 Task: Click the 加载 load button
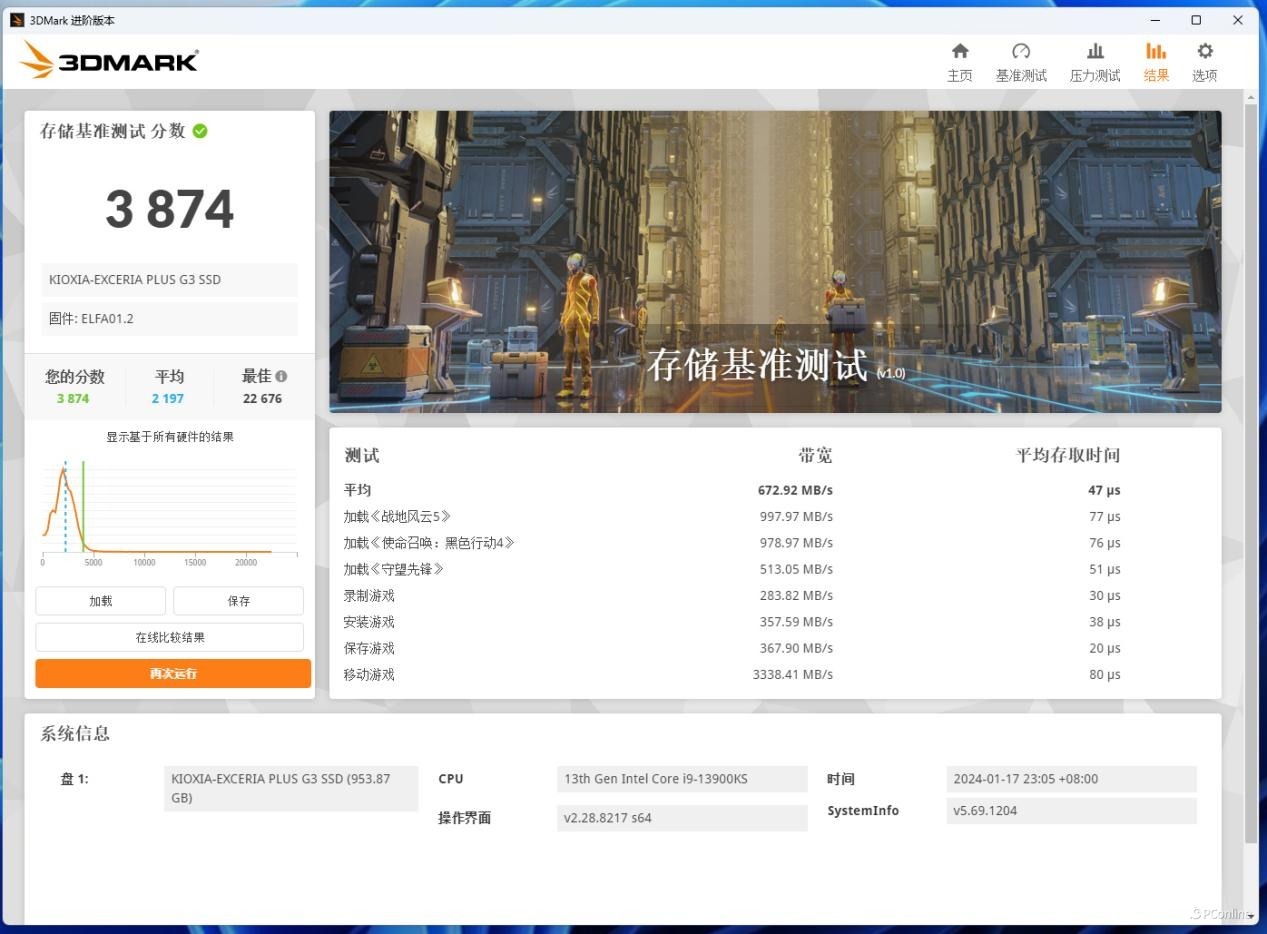pos(100,600)
